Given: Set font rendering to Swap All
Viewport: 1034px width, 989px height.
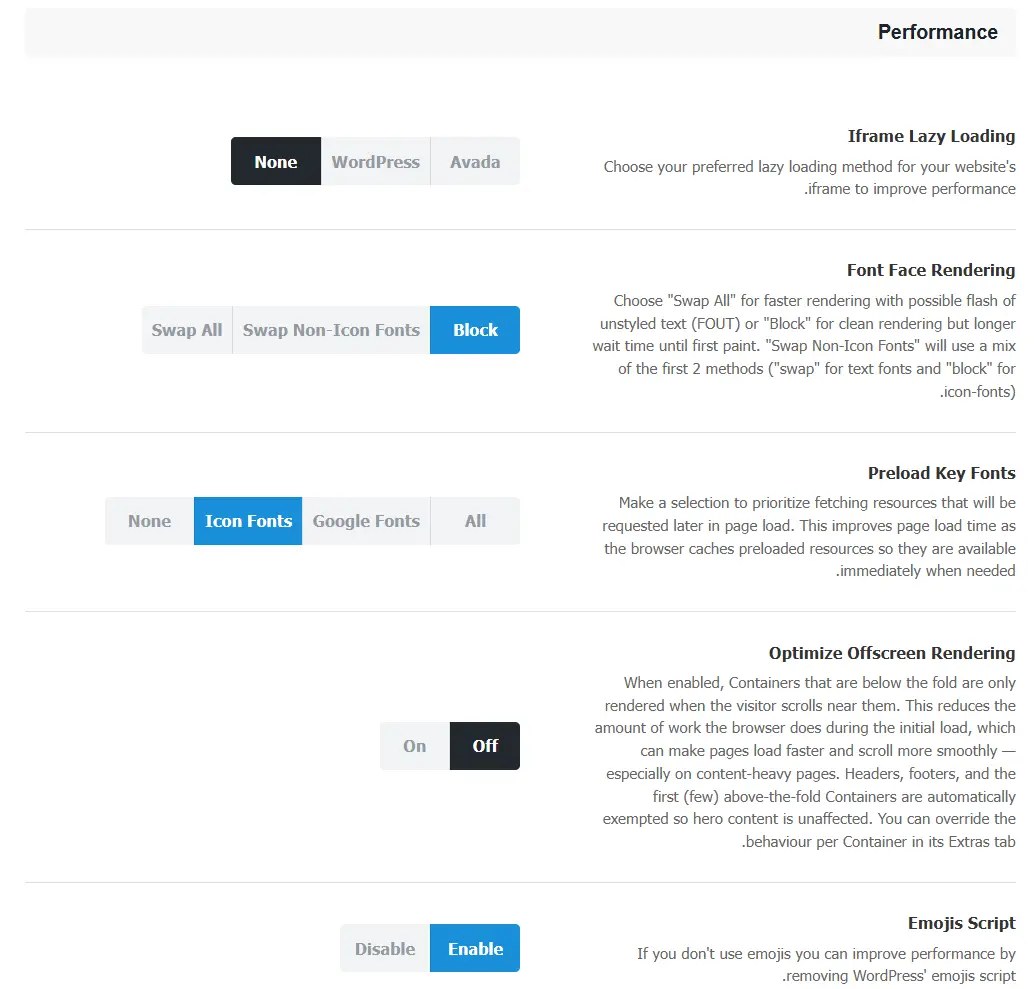Looking at the screenshot, I should pos(187,330).
